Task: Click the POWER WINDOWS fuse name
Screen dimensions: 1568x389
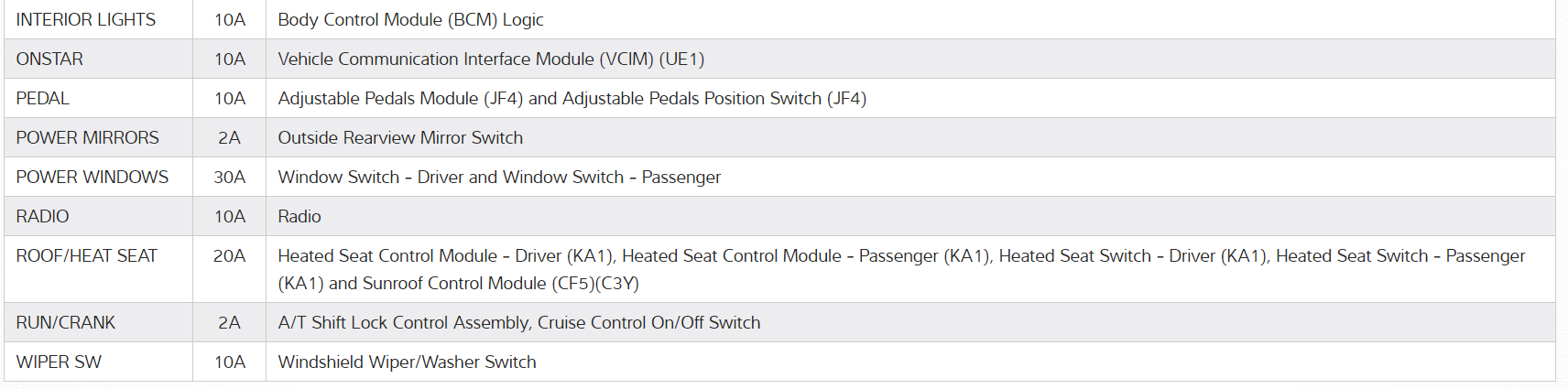Action: coord(93,177)
